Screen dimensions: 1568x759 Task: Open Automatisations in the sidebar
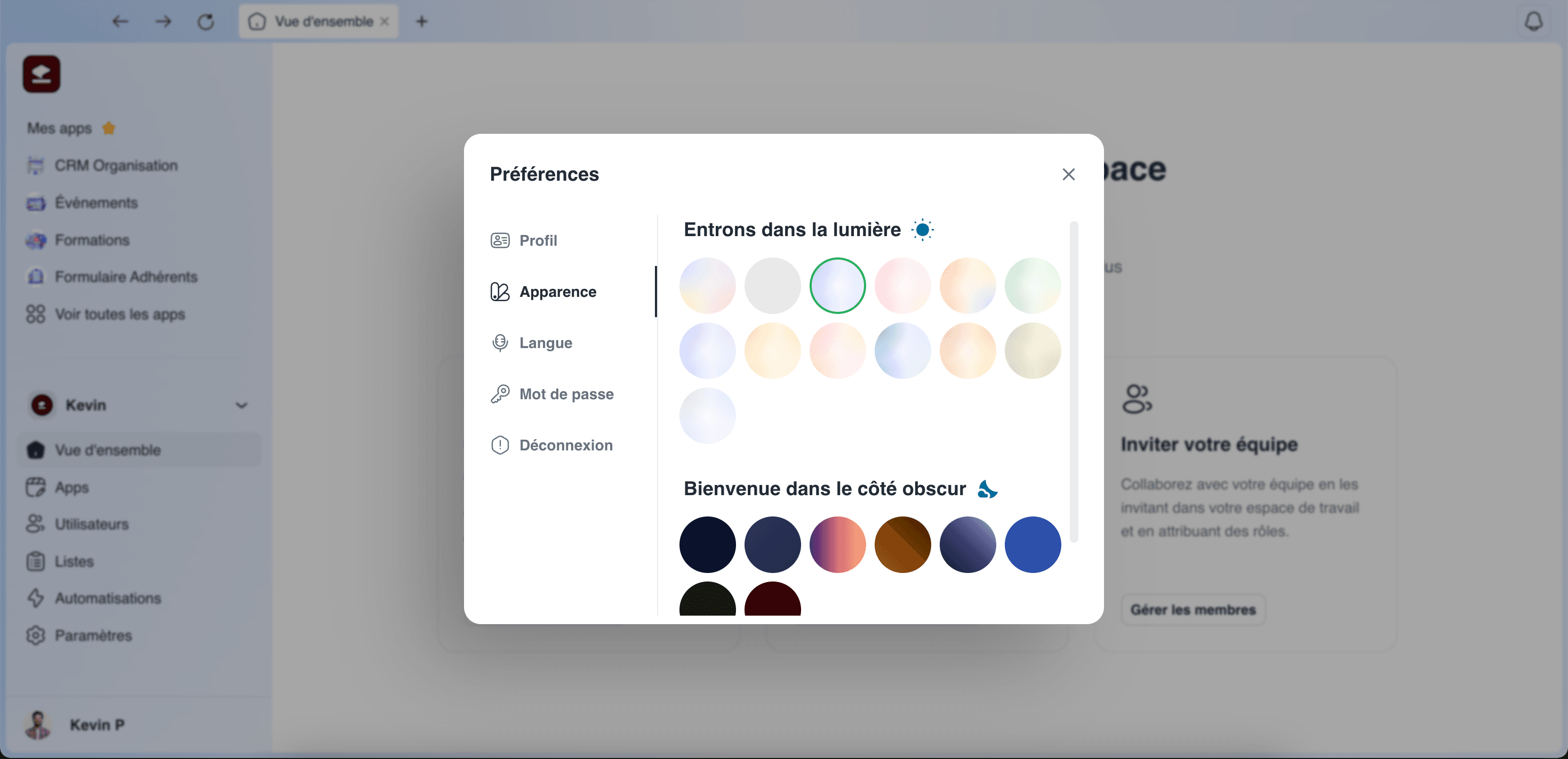[94, 599]
